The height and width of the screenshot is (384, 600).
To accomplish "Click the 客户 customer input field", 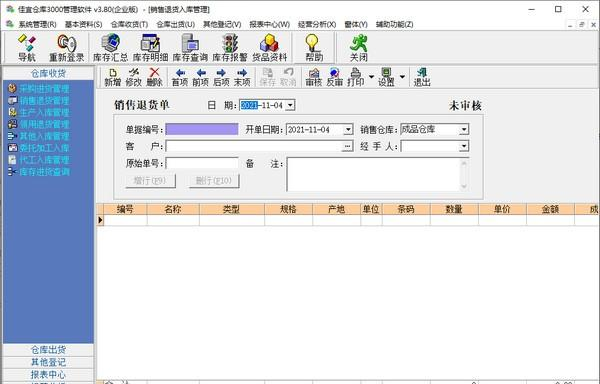I will click(x=254, y=146).
